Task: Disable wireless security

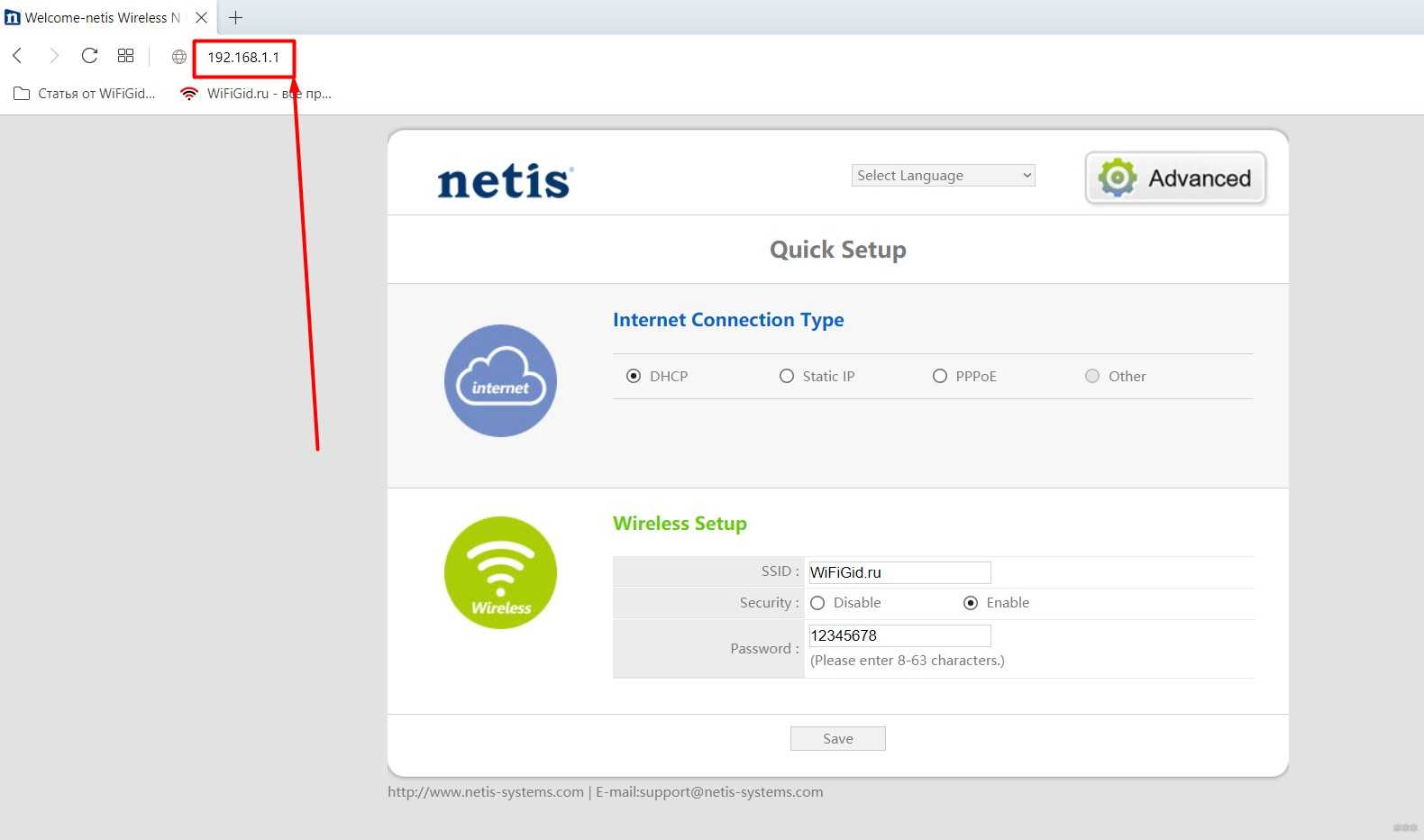Action: click(817, 603)
